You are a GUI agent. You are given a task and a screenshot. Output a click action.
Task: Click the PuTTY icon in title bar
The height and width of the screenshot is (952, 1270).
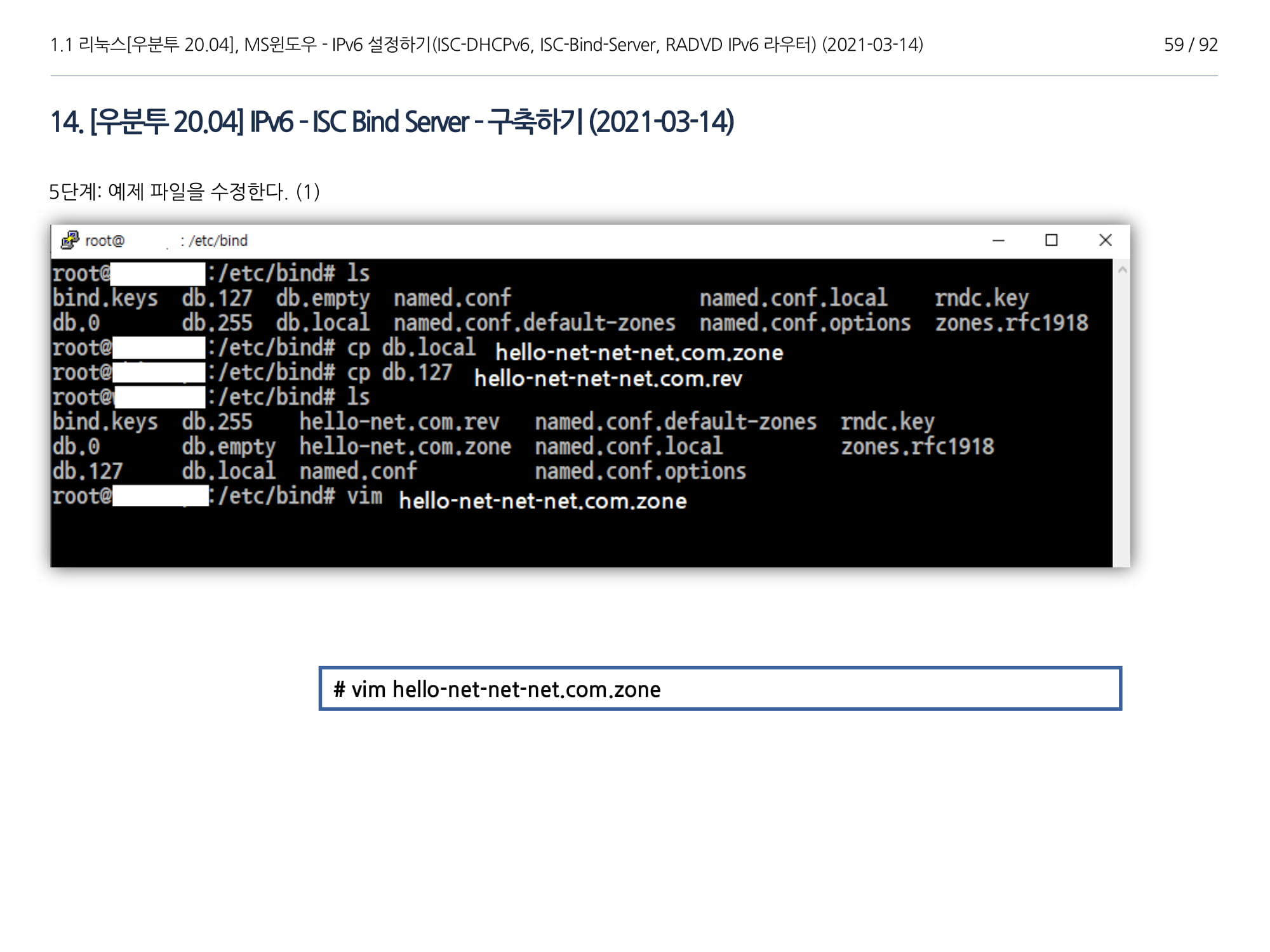[x=70, y=241]
